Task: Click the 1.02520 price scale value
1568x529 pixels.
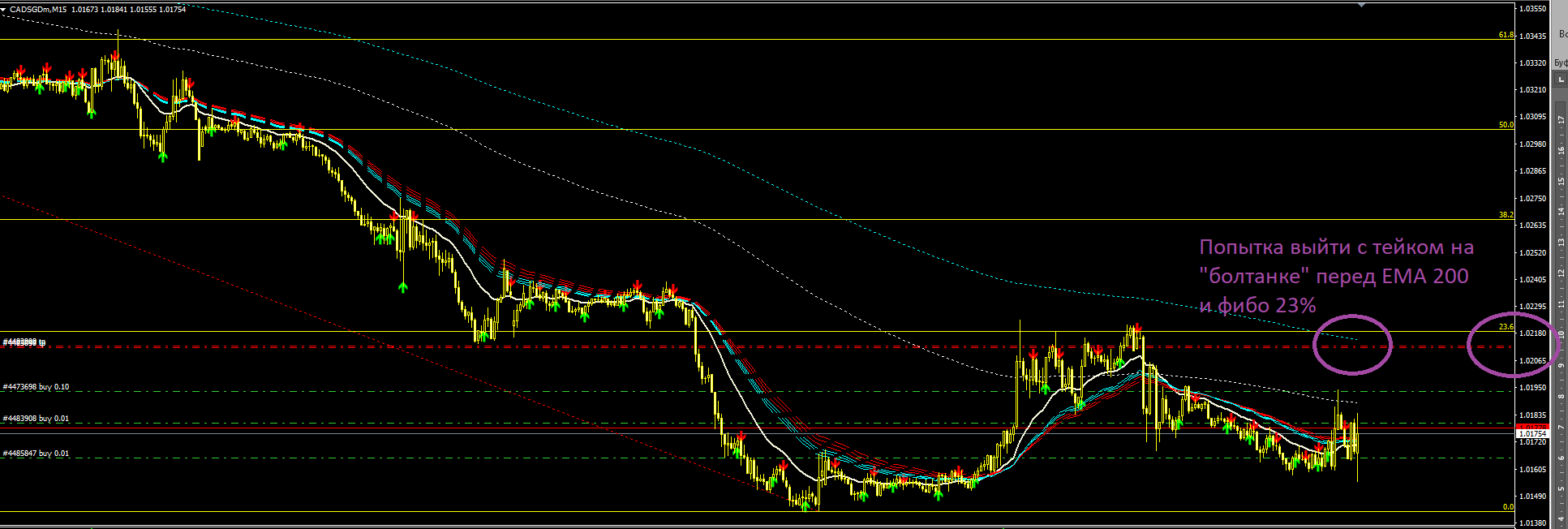Action: tap(1532, 253)
